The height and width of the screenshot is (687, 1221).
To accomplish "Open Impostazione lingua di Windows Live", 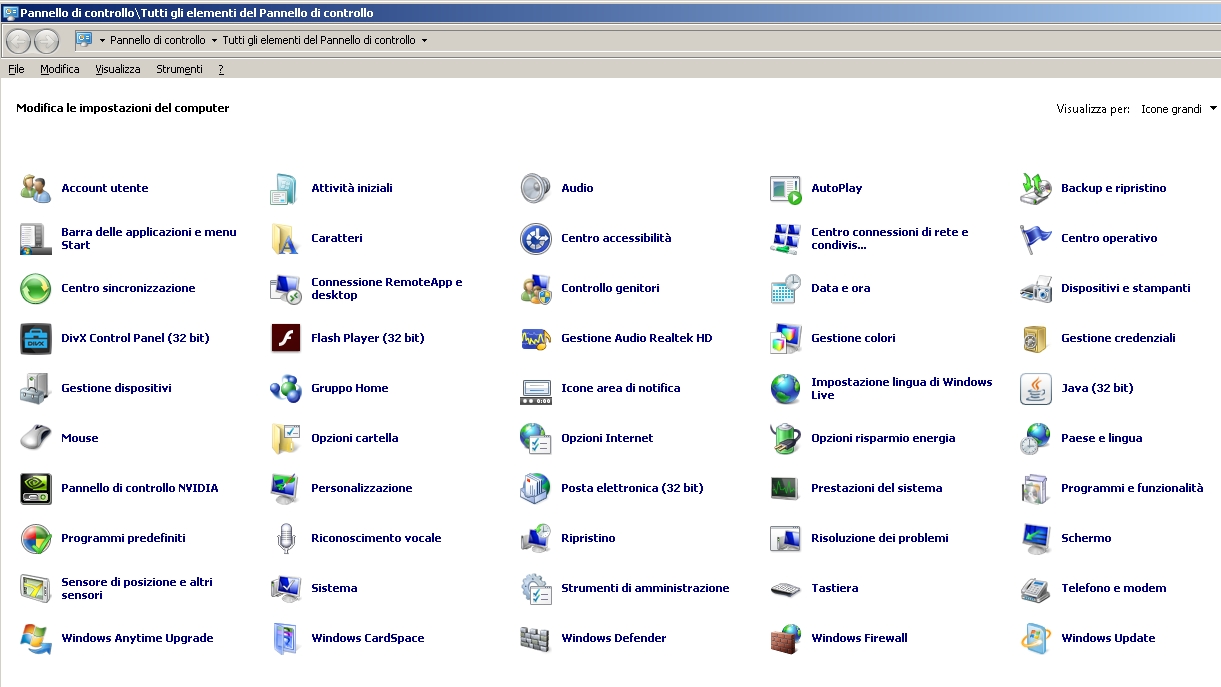I will [902, 388].
